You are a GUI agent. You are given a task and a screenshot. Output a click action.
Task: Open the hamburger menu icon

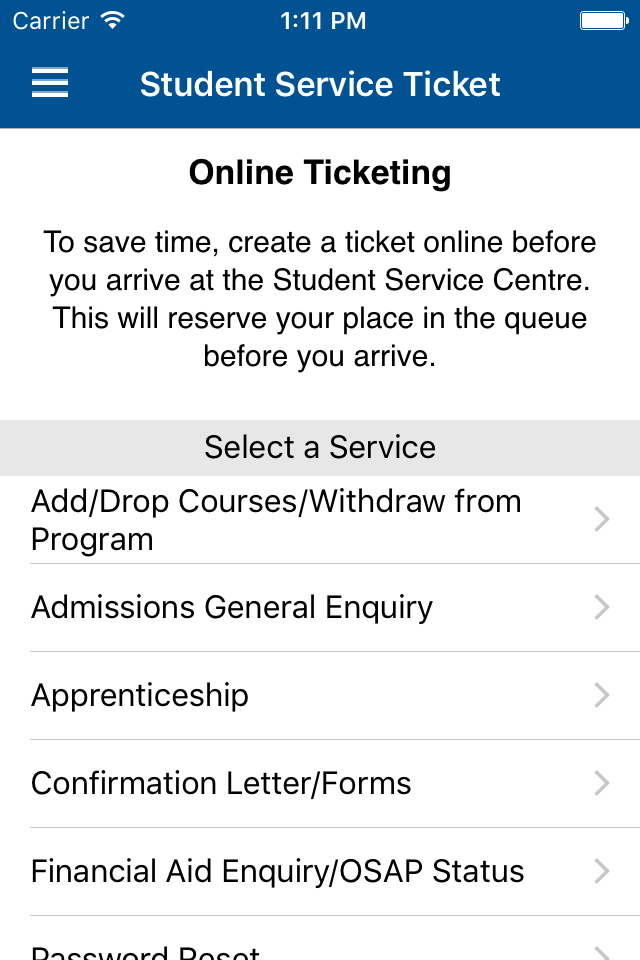tap(50, 83)
